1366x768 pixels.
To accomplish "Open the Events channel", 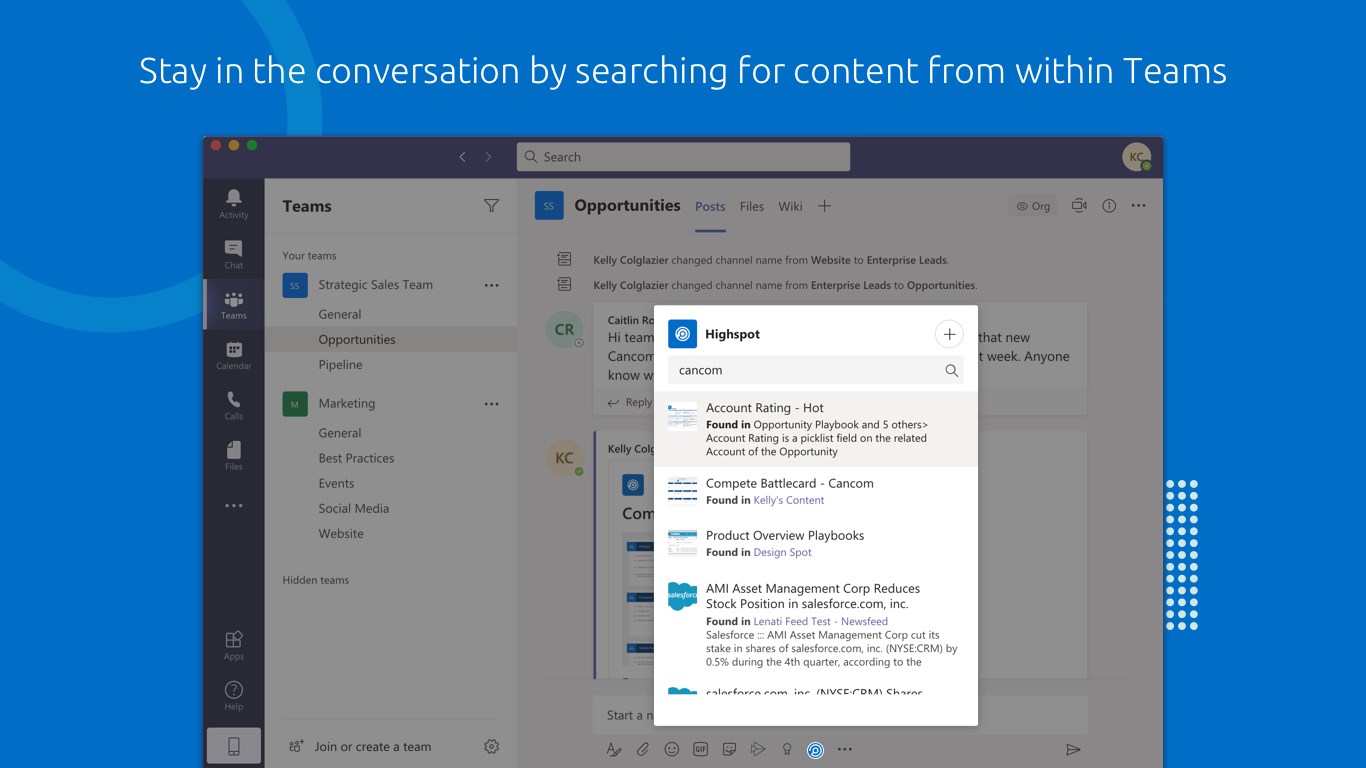I will click(336, 483).
